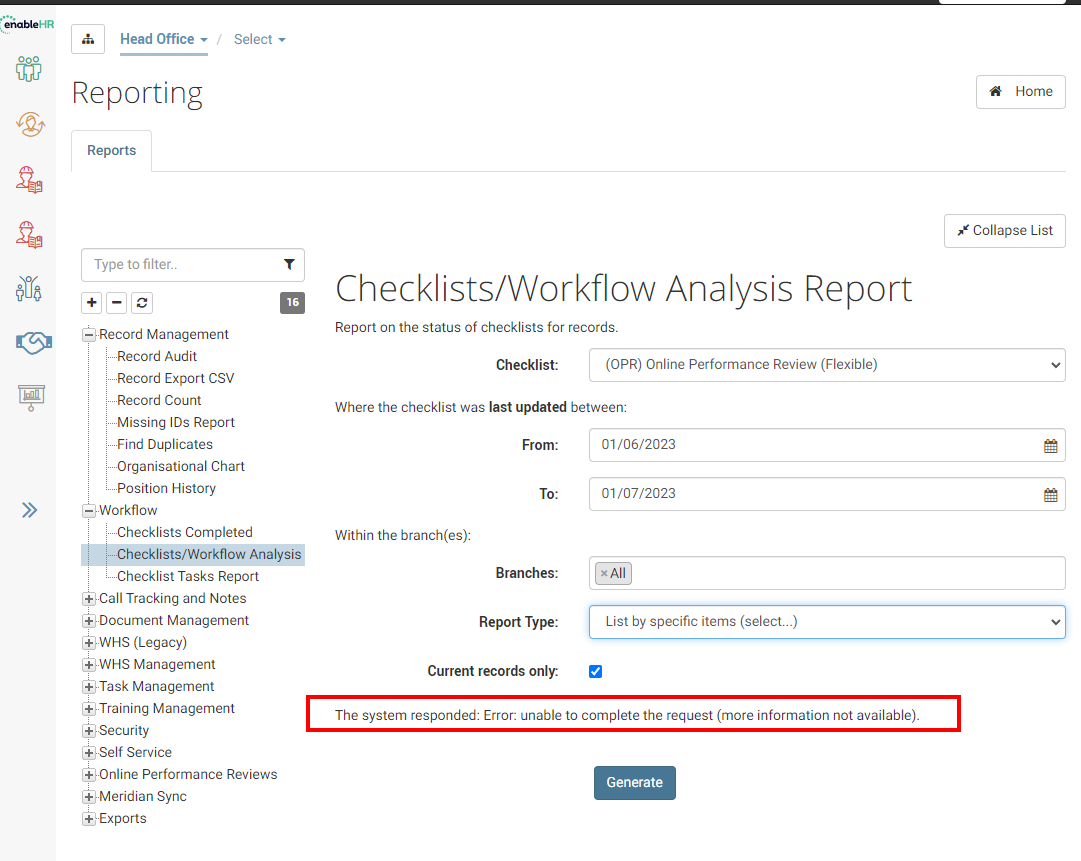Open the From date calendar picker
This screenshot has height=861, width=1081.
[x=1050, y=446]
